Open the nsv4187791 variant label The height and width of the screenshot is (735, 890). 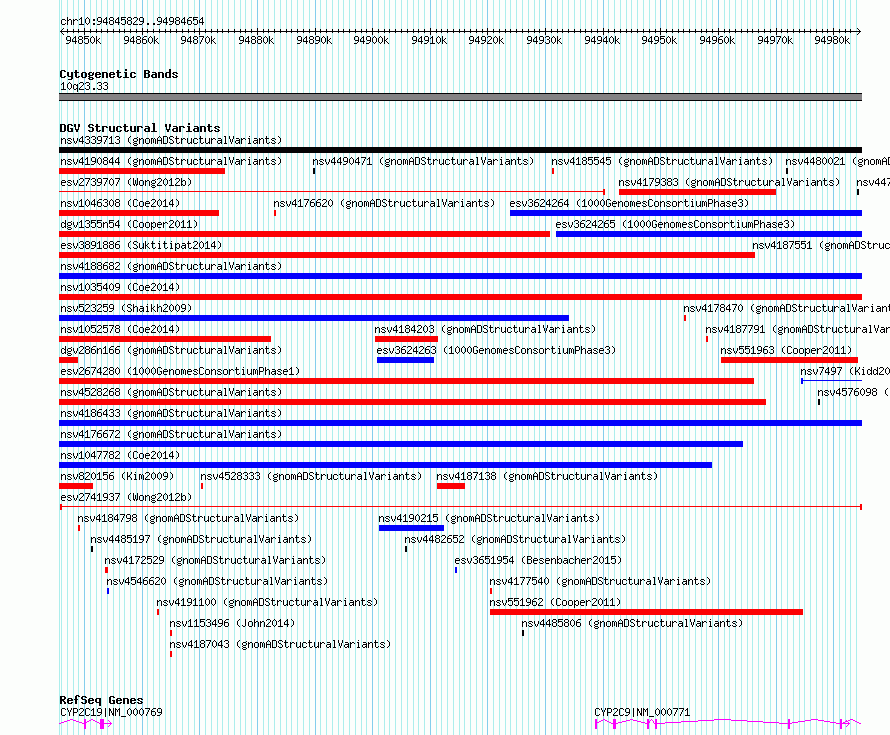click(x=797, y=329)
